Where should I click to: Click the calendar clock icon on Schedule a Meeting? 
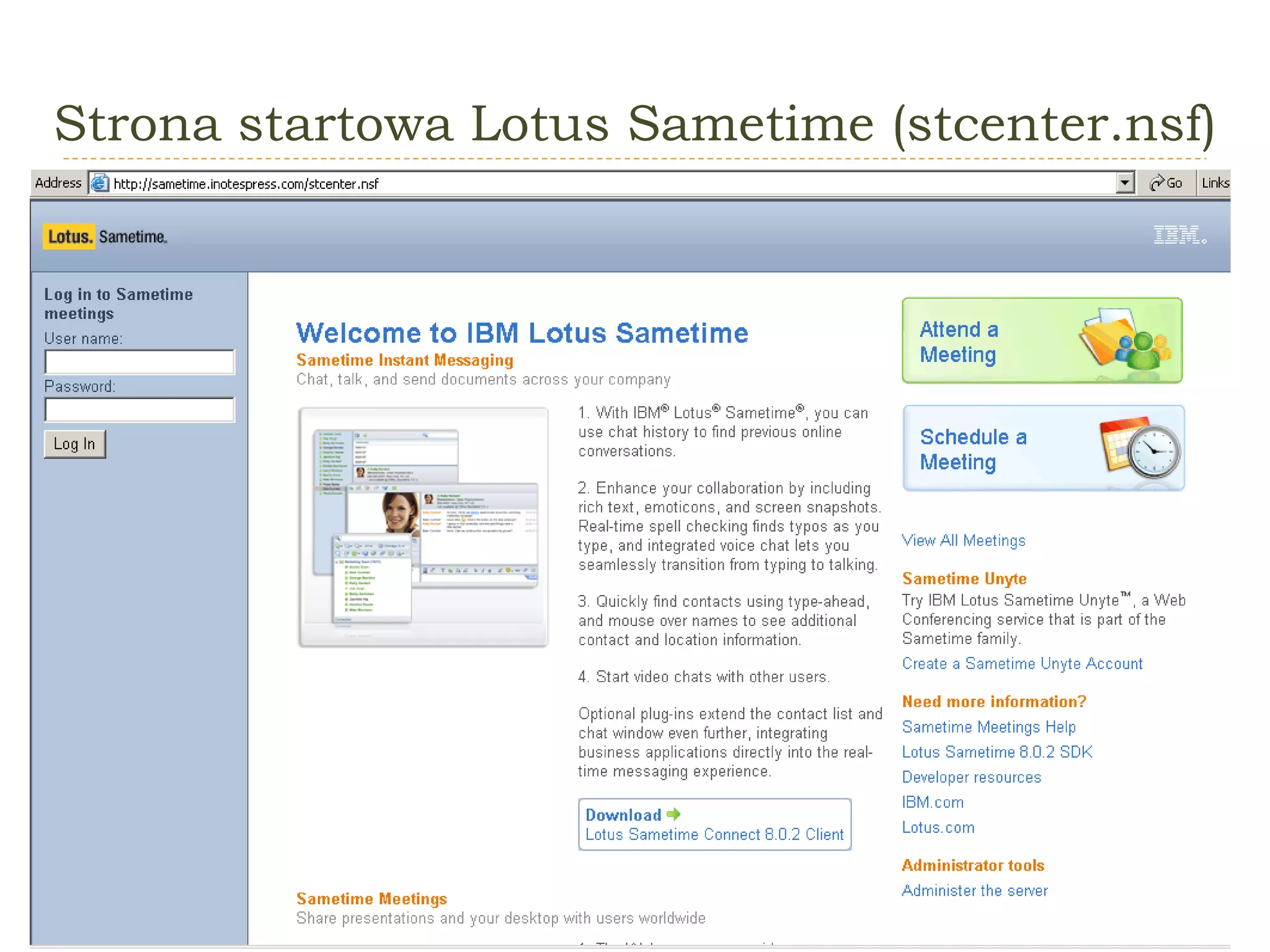(x=1140, y=447)
